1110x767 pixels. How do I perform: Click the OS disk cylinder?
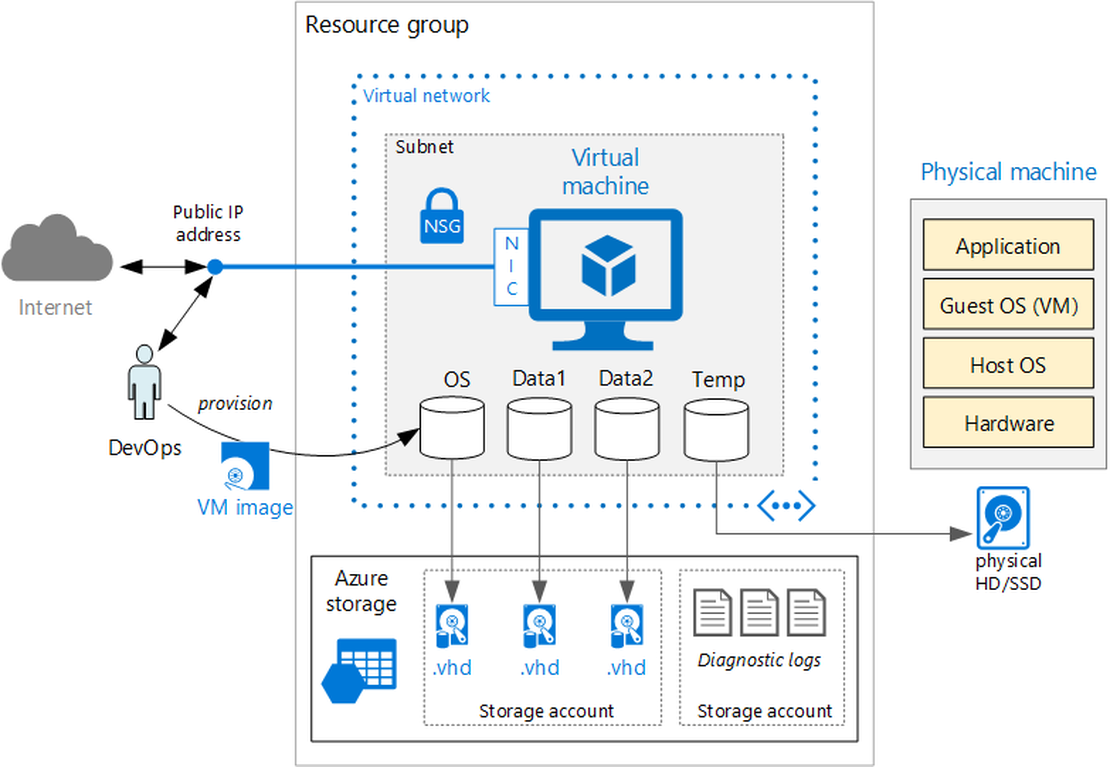click(453, 429)
